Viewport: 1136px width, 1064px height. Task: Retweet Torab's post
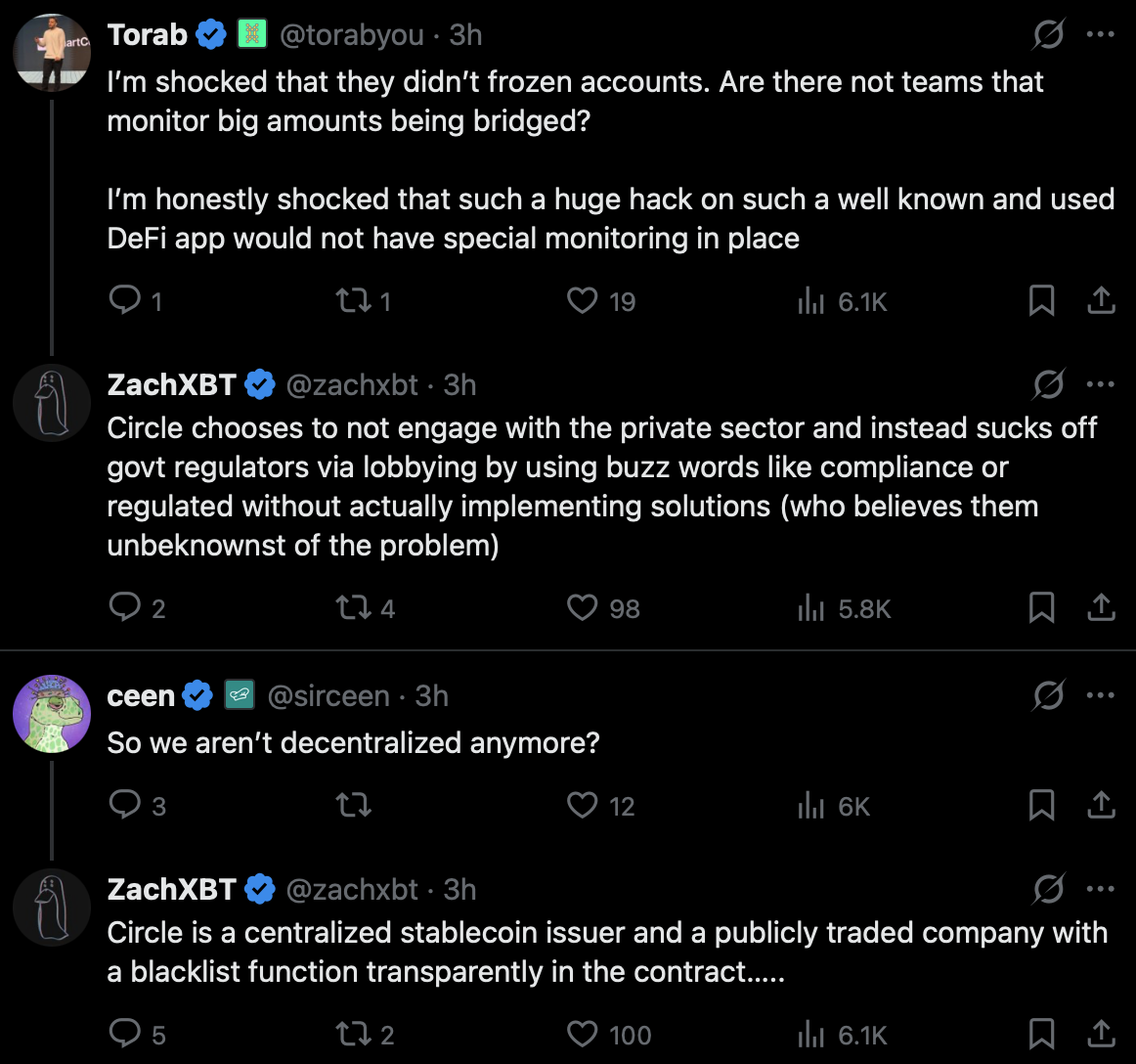click(x=353, y=300)
